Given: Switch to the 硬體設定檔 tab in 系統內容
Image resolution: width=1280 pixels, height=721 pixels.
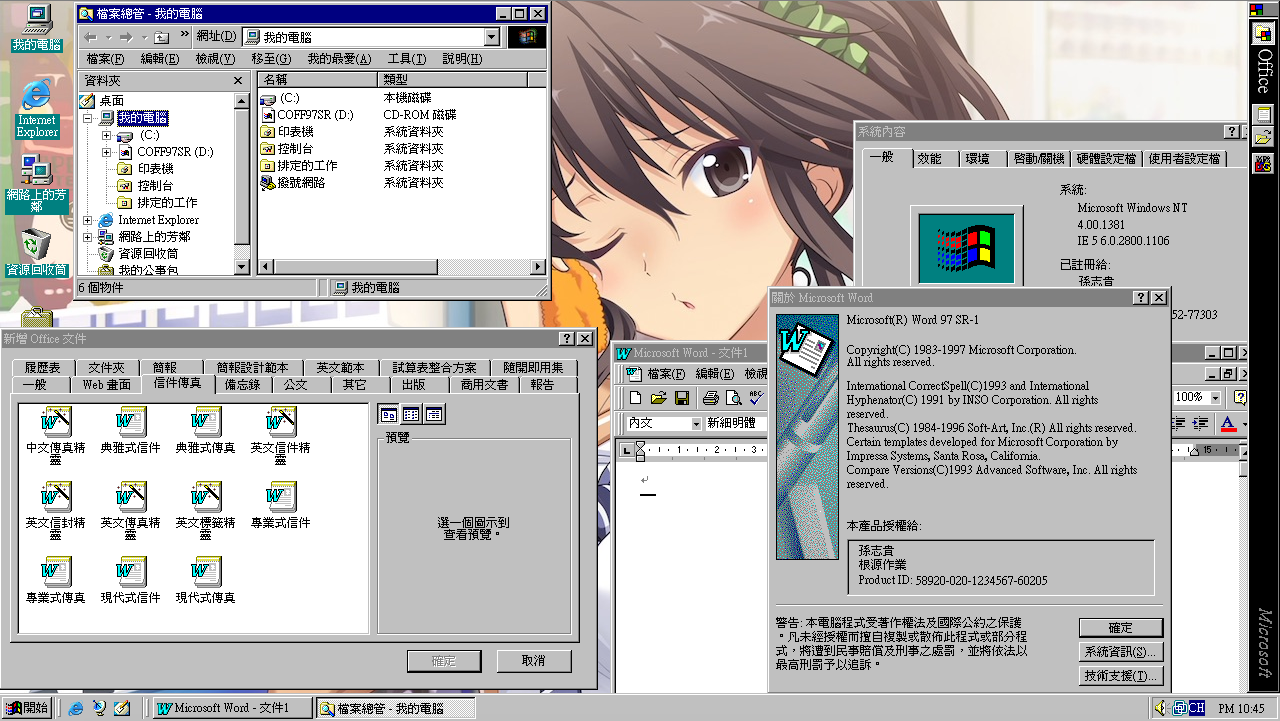Looking at the screenshot, I should point(1106,159).
